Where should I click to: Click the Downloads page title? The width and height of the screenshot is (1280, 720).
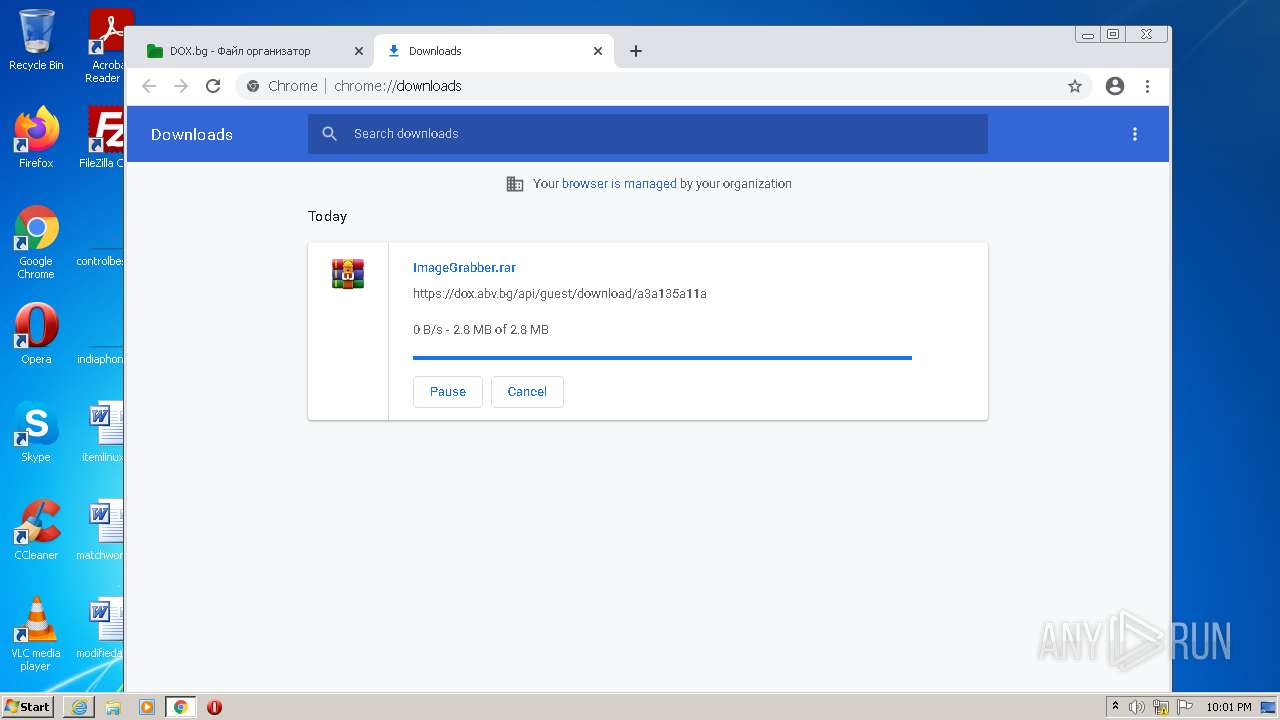[192, 134]
